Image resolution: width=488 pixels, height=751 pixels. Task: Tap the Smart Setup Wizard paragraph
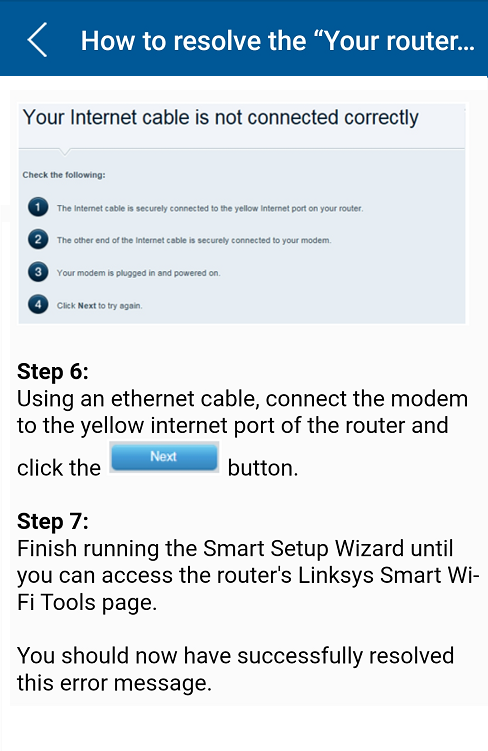click(x=248, y=575)
